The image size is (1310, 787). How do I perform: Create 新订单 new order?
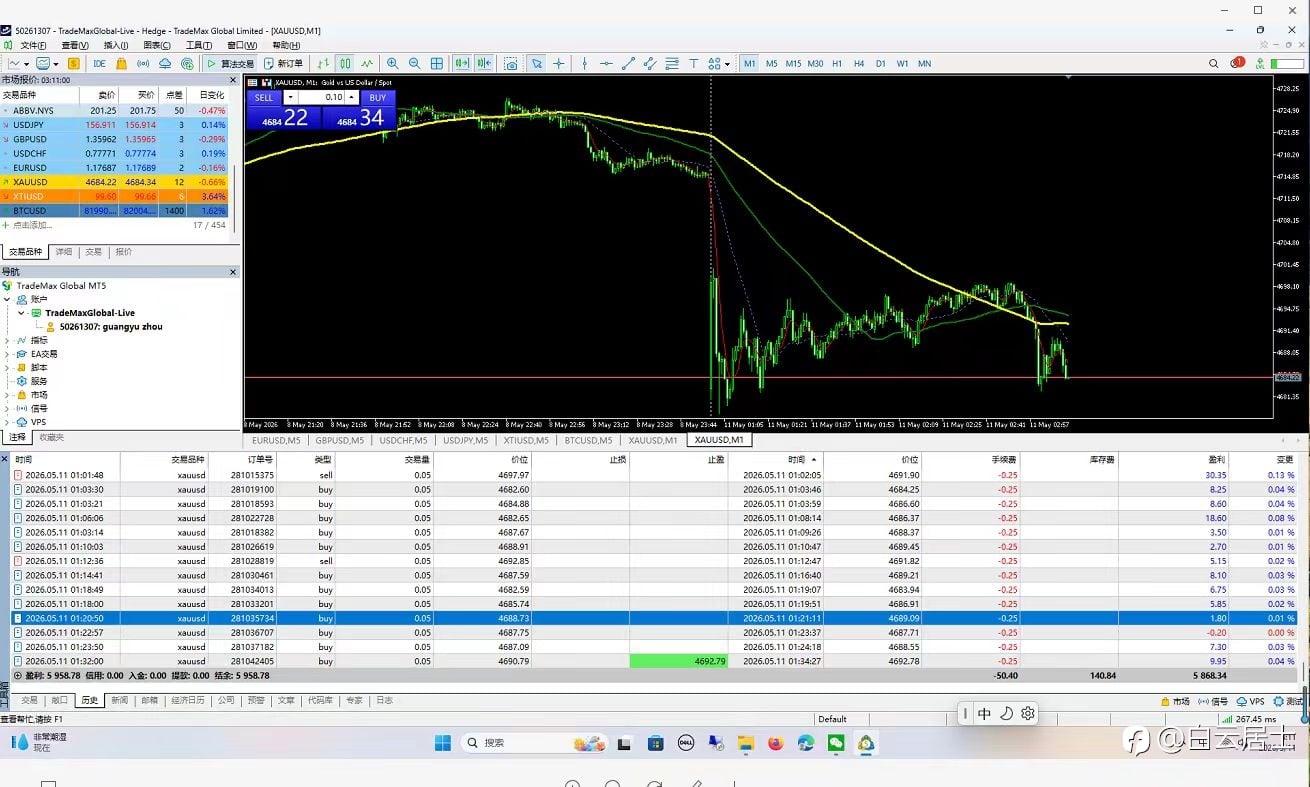pyautogui.click(x=283, y=63)
